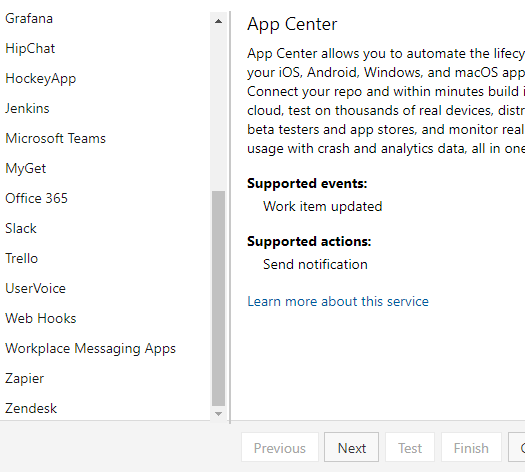Viewport: 525px width, 472px height.
Task: Click the App Center heading
Action: click(x=292, y=24)
